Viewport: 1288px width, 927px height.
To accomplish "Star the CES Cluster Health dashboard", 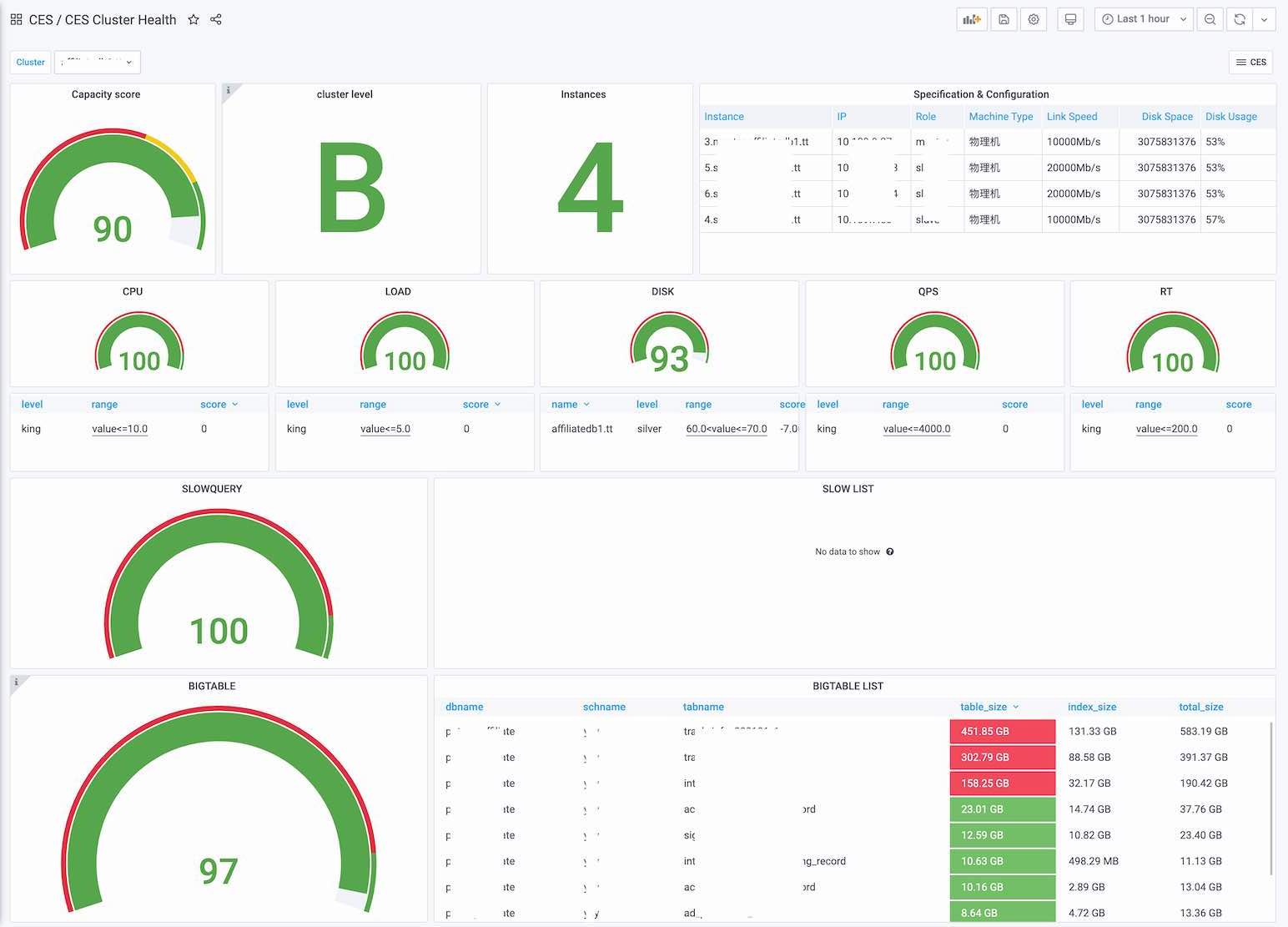I will tap(194, 19).
